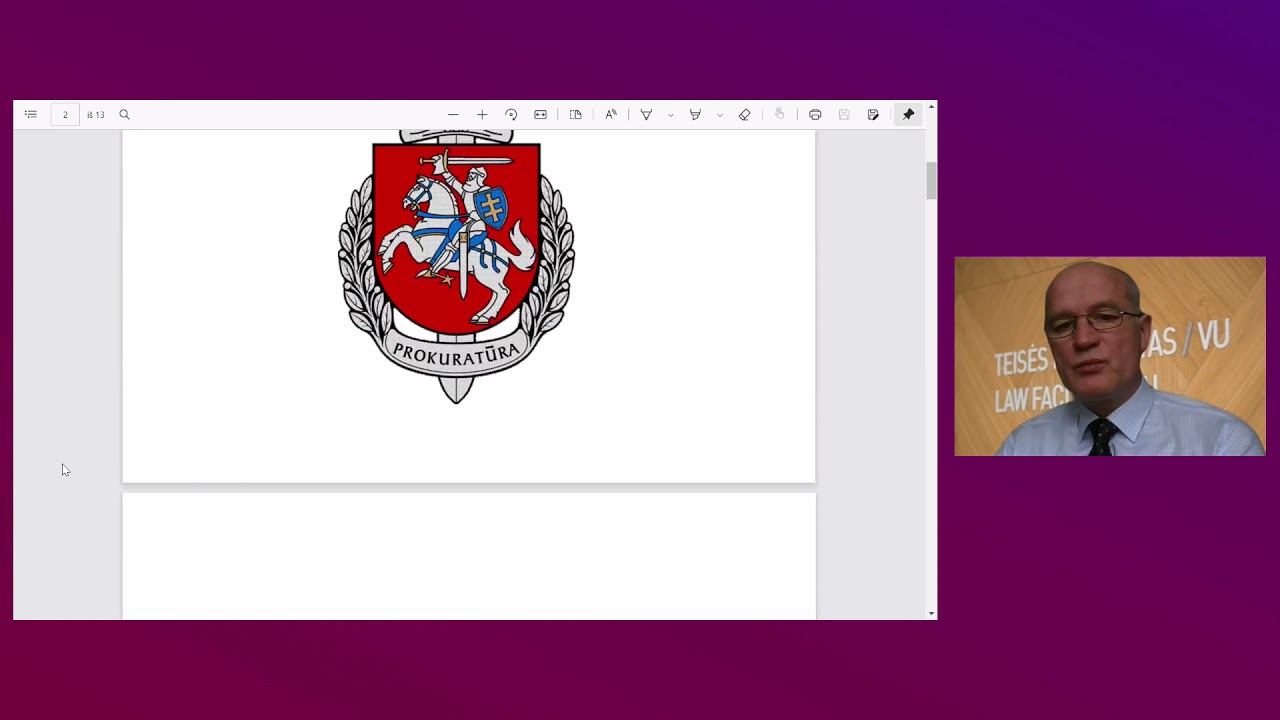
Task: Toggle the pin toolbar button
Action: (x=908, y=115)
